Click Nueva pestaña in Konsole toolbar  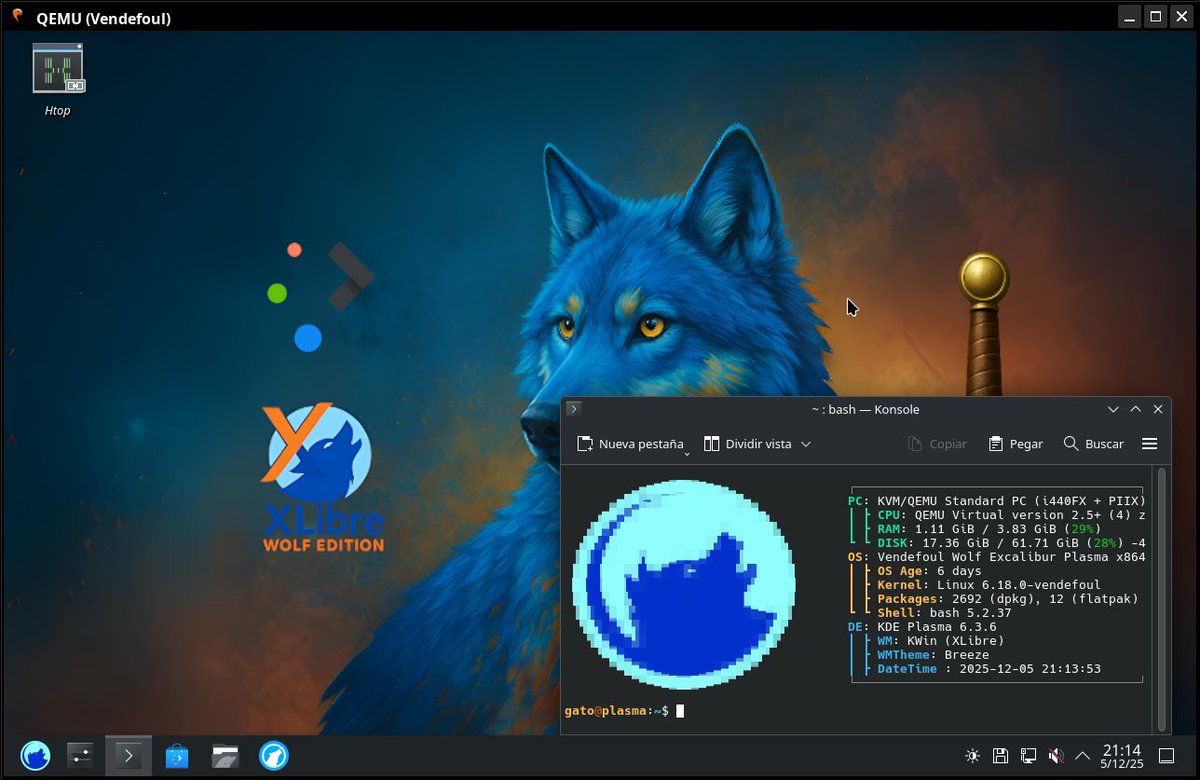(x=630, y=444)
